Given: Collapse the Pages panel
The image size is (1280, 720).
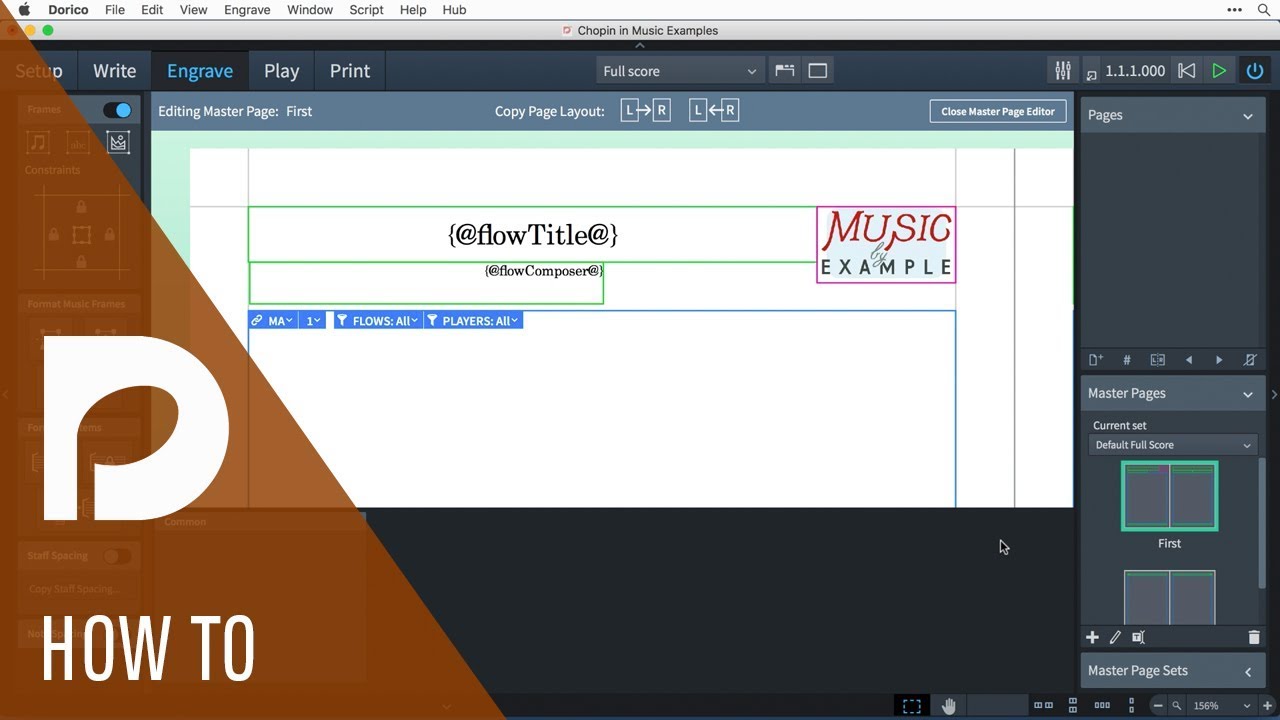Looking at the screenshot, I should 1248,116.
